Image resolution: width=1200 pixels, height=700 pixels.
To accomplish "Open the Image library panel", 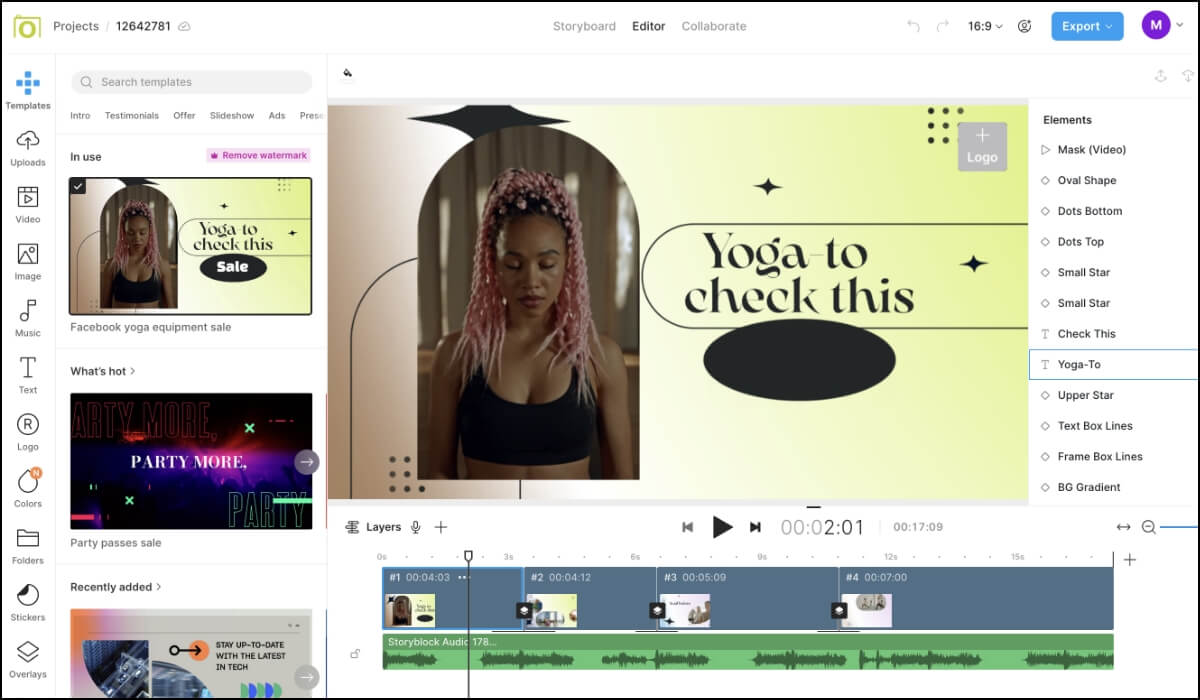I will (x=28, y=261).
